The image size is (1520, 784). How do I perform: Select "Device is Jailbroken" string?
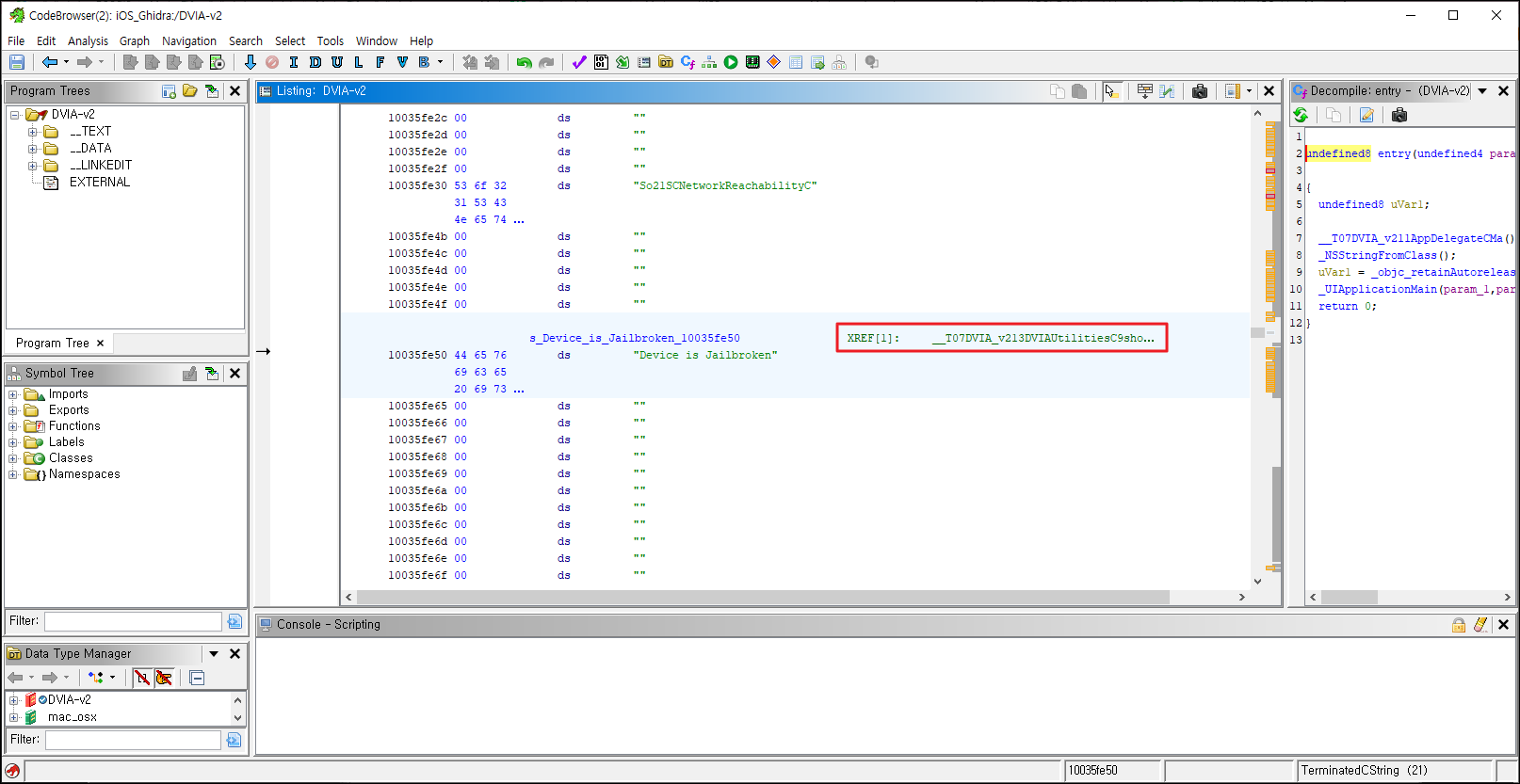pos(705,355)
